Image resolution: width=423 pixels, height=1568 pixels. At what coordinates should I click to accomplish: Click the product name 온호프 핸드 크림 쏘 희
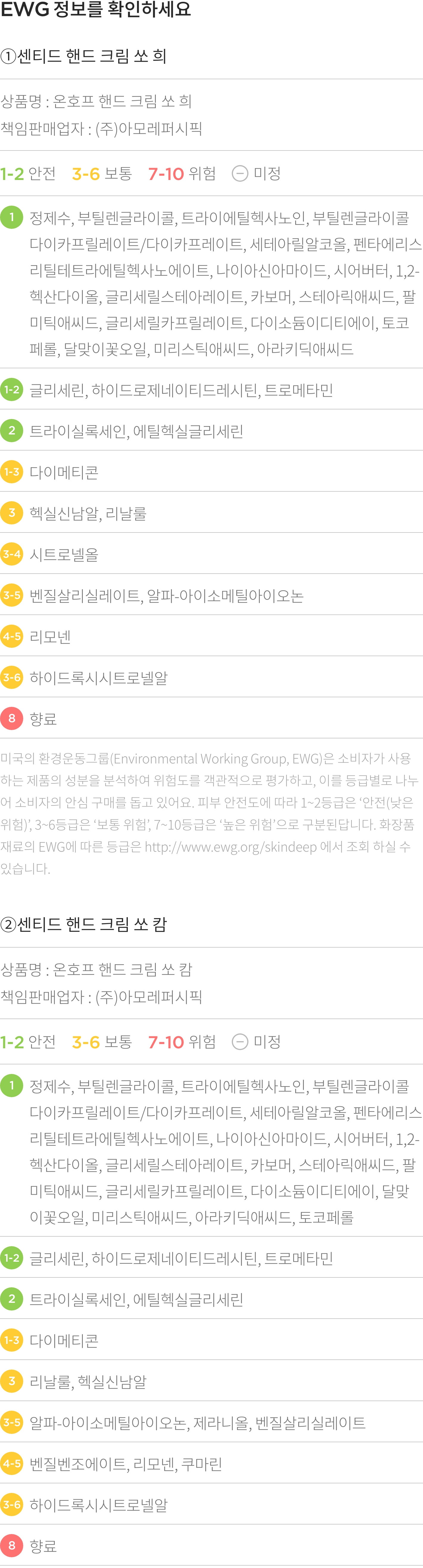(122, 101)
